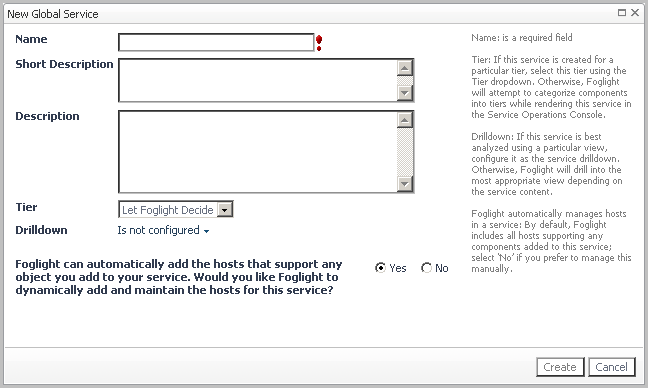Select the No radio button

point(426,268)
